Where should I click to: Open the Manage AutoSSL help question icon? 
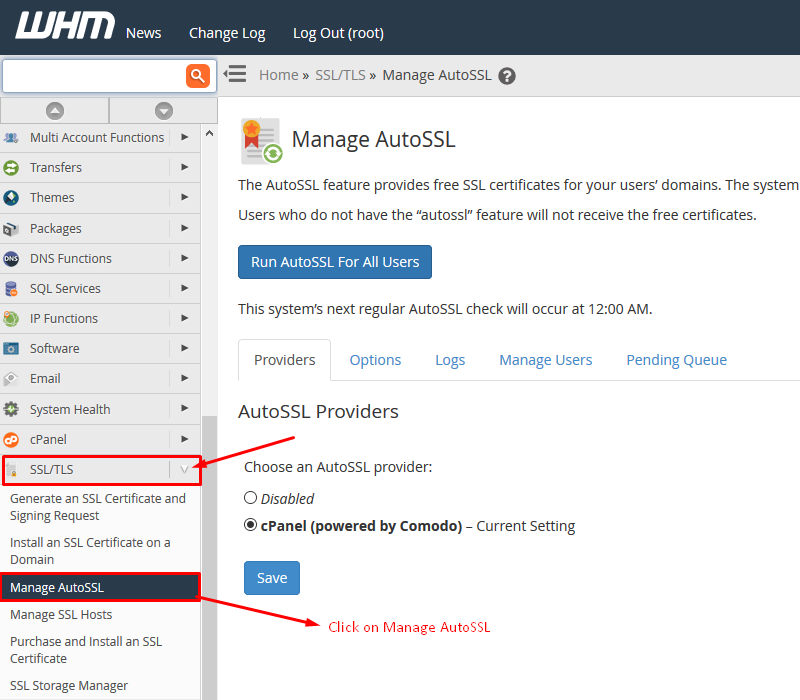pos(507,76)
